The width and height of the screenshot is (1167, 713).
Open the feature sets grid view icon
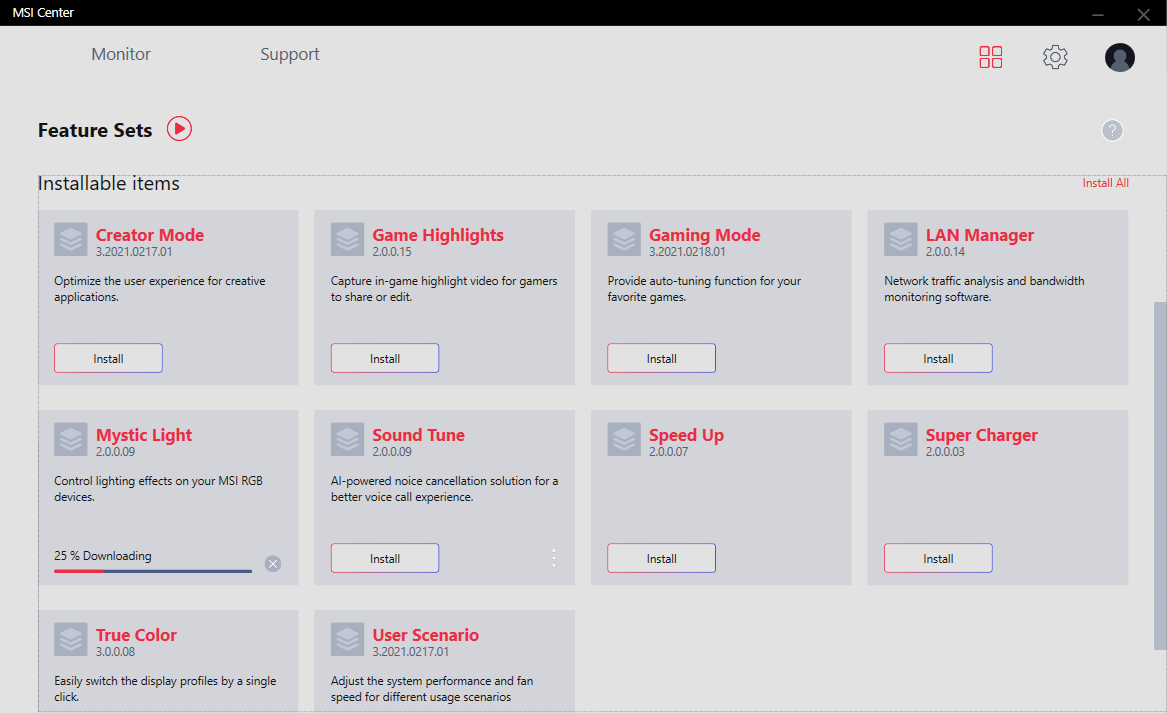click(991, 57)
